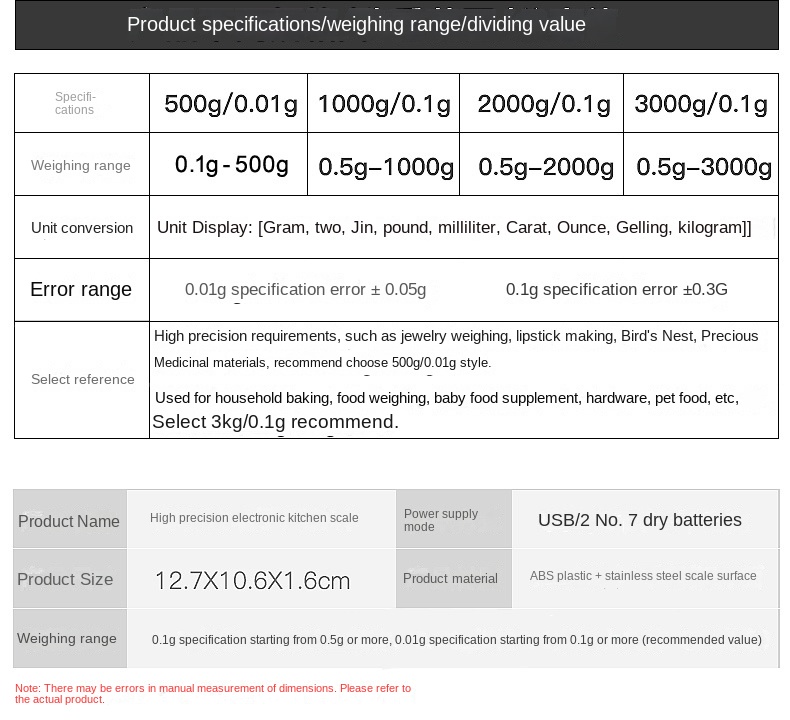Click the 0.5g–2000g weighing range cell

click(x=545, y=167)
